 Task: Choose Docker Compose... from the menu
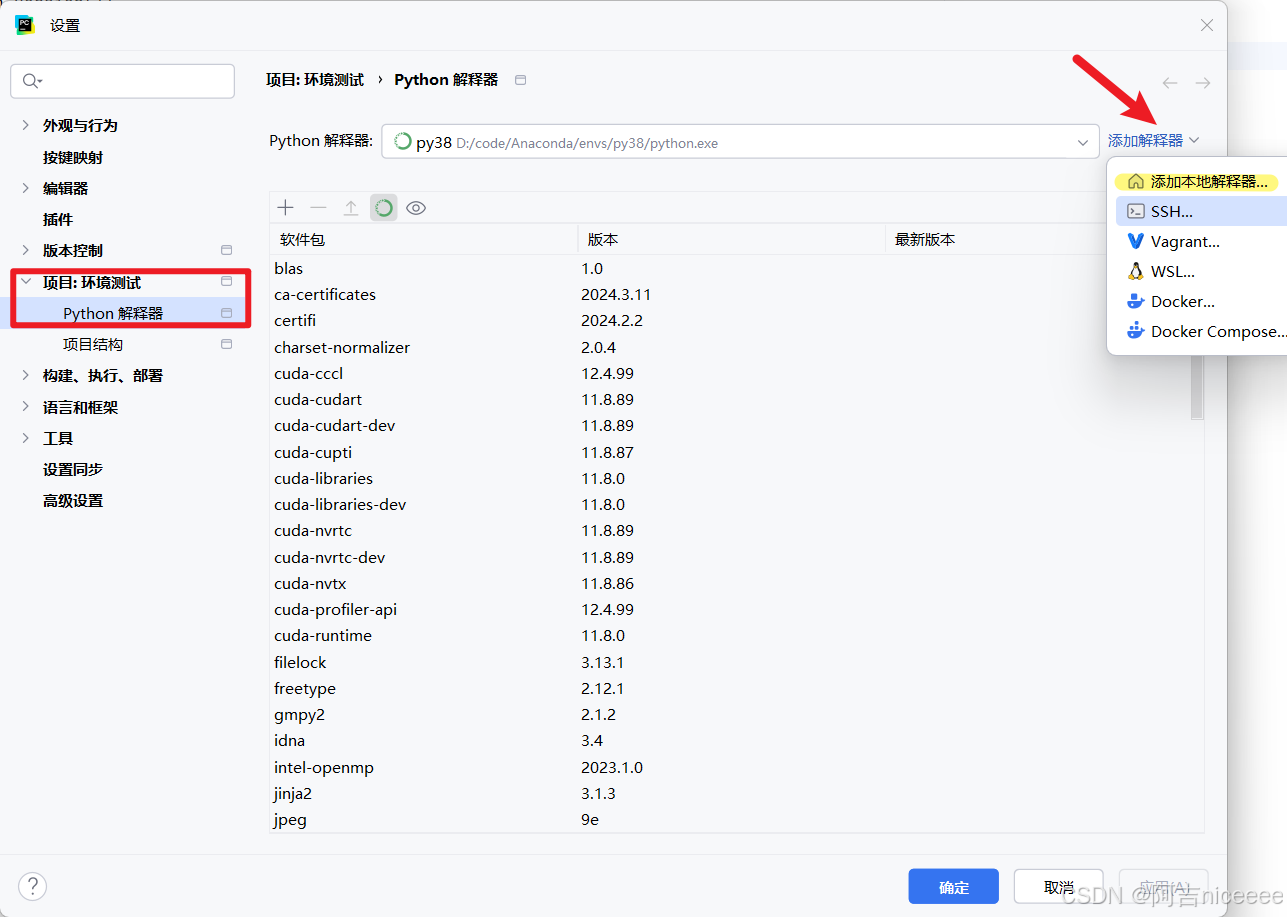point(1199,331)
